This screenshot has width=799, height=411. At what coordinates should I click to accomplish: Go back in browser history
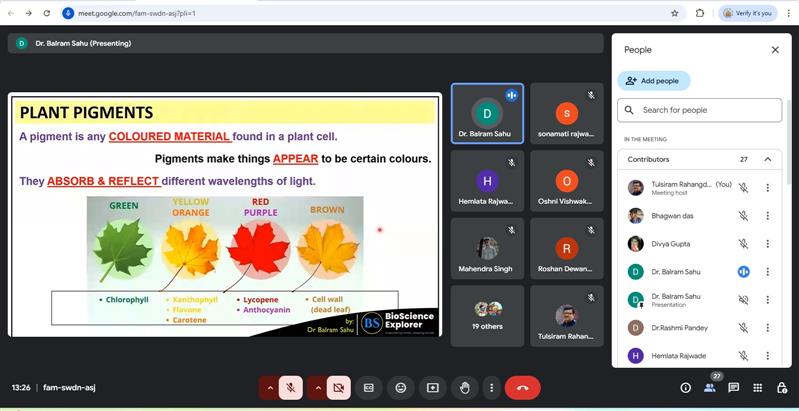pyautogui.click(x=11, y=13)
